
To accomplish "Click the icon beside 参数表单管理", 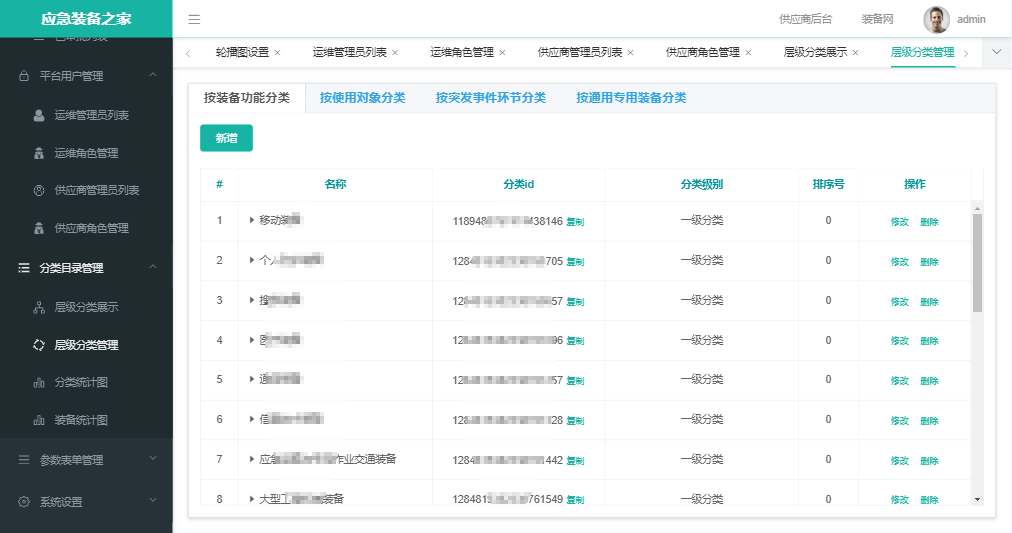I will (24, 460).
